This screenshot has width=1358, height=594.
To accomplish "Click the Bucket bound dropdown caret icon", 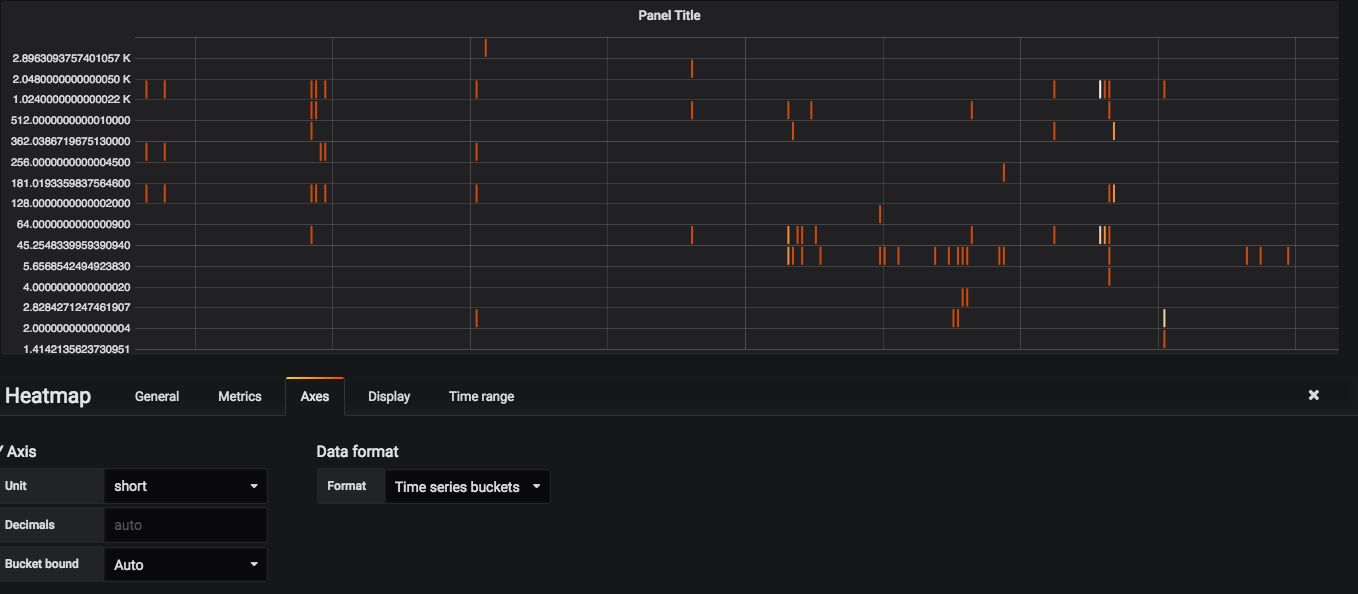I will (254, 564).
